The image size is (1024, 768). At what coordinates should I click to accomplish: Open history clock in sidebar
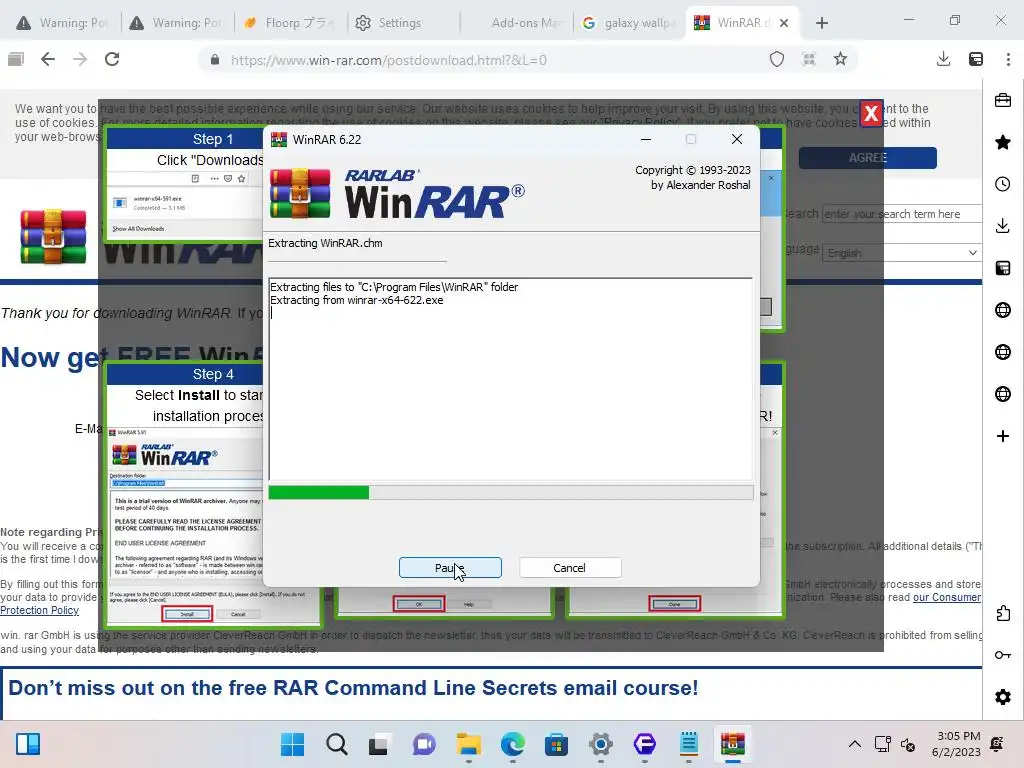(1003, 184)
